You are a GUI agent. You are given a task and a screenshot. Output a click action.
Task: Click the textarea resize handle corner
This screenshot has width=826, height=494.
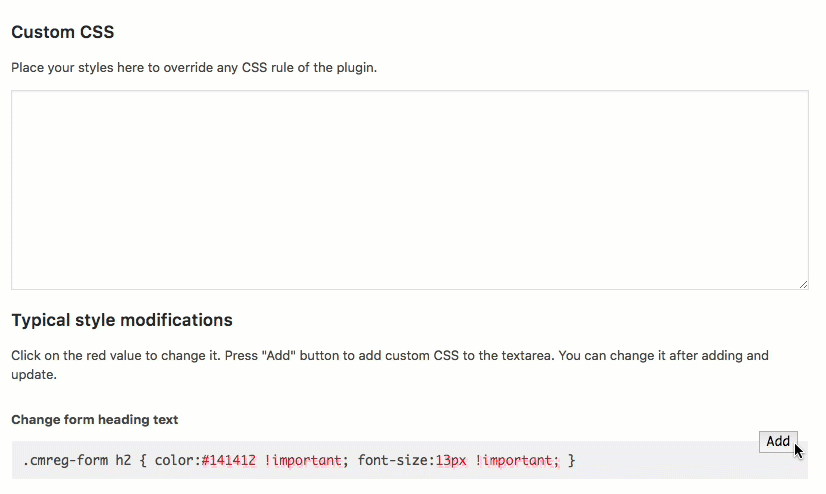[x=803, y=284]
